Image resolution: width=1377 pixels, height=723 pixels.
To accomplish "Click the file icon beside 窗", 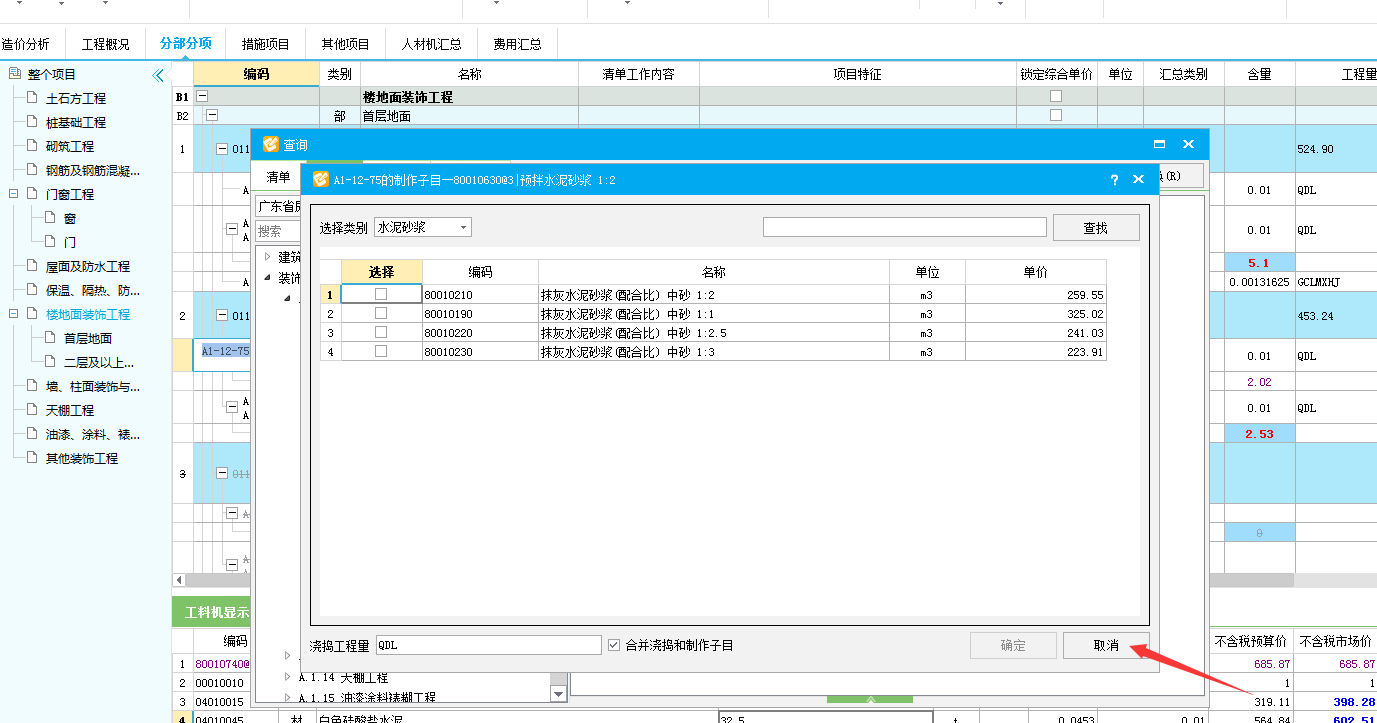I will coord(50,218).
